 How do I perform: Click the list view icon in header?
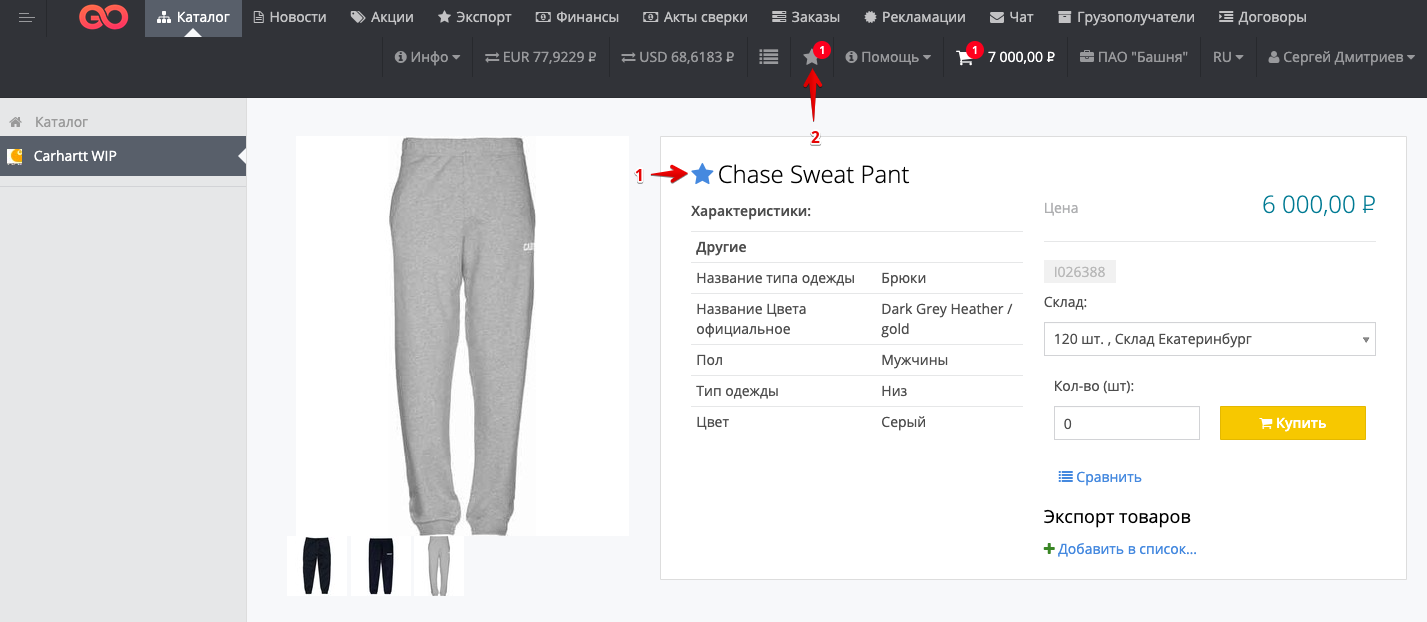(x=768, y=57)
